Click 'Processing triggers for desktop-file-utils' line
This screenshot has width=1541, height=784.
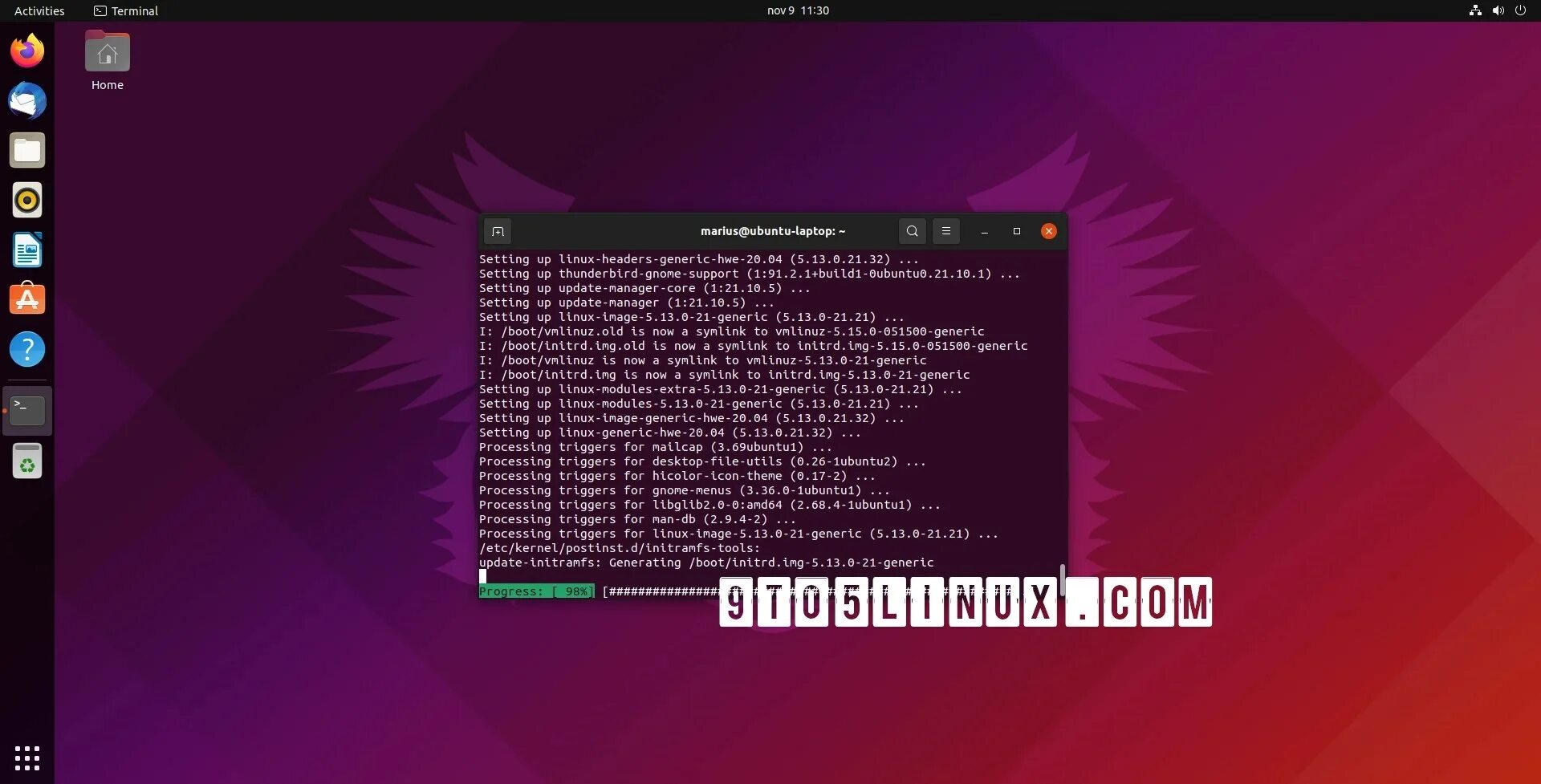click(703, 461)
